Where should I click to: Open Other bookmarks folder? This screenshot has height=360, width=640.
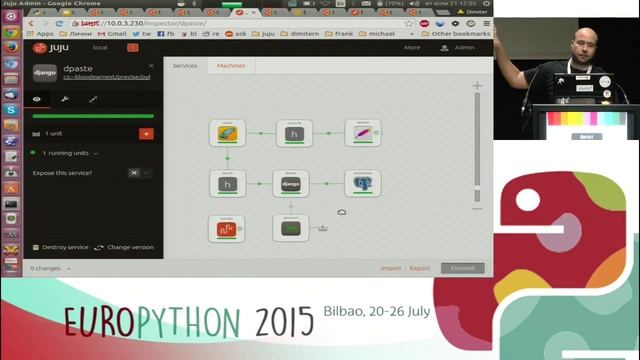click(456, 34)
